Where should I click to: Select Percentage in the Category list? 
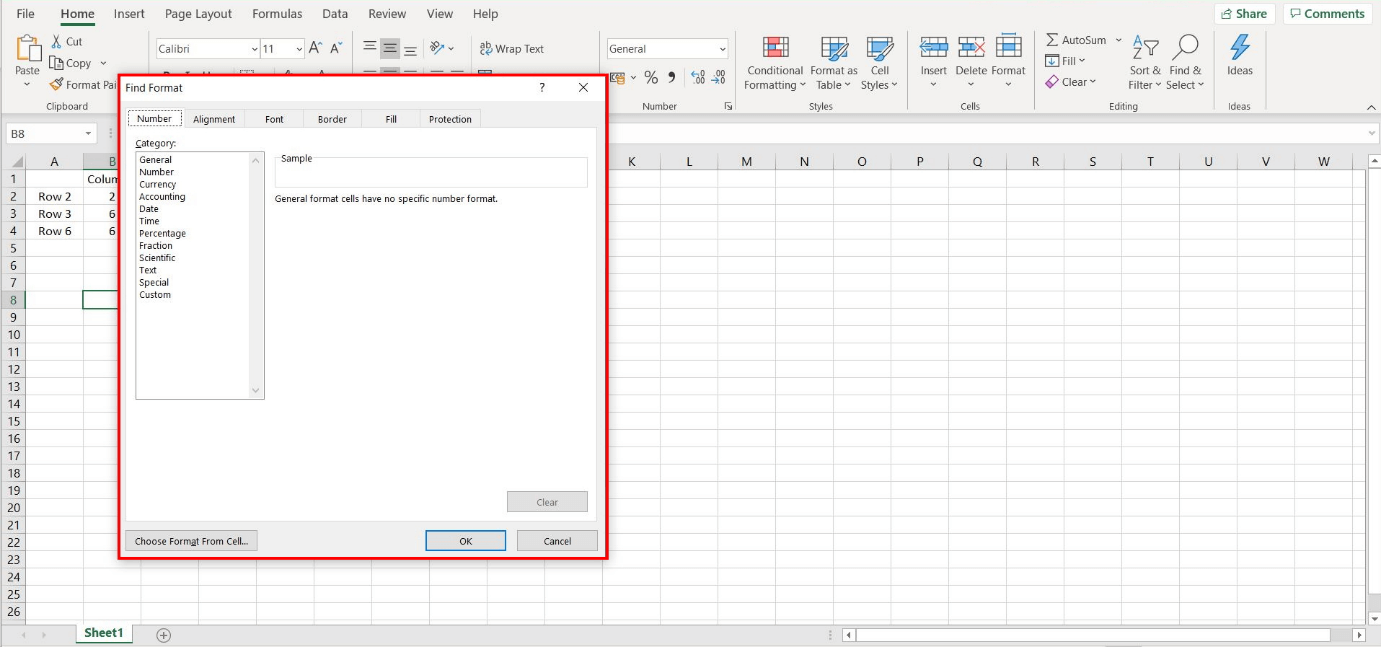pyautogui.click(x=162, y=233)
